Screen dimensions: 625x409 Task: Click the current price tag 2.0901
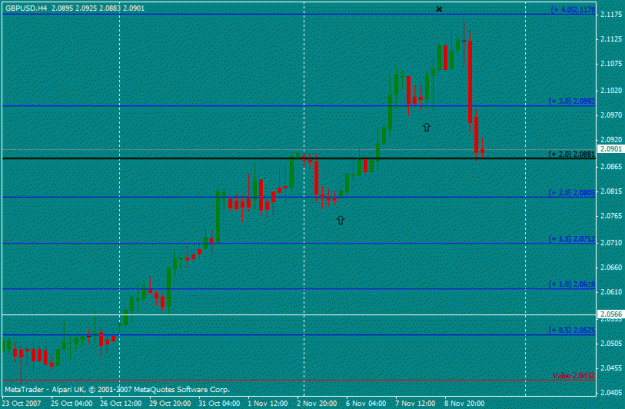pyautogui.click(x=611, y=149)
